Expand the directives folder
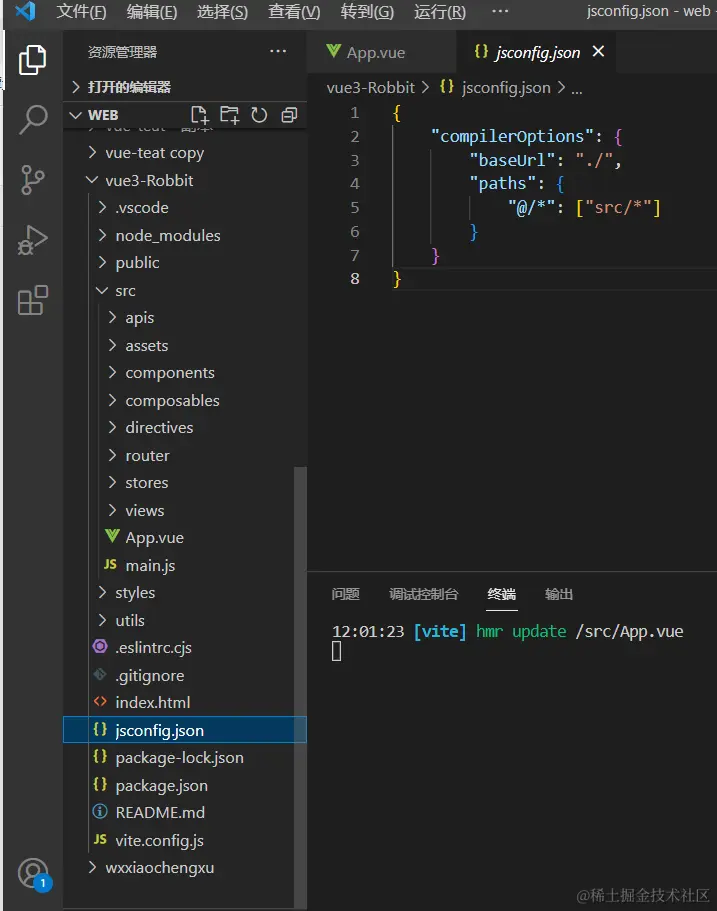Viewport: 717px width, 911px height. pos(185,428)
